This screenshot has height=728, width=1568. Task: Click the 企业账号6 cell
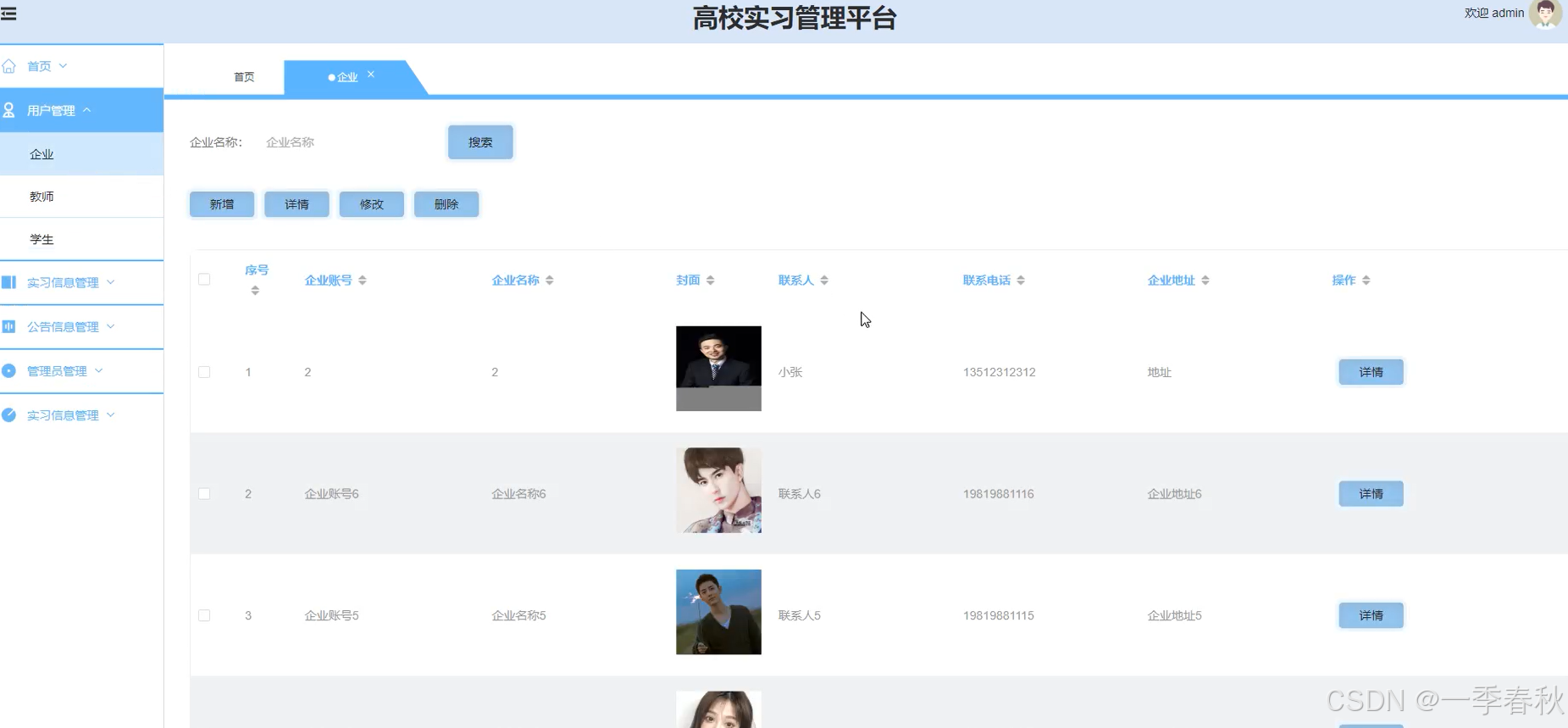(332, 494)
